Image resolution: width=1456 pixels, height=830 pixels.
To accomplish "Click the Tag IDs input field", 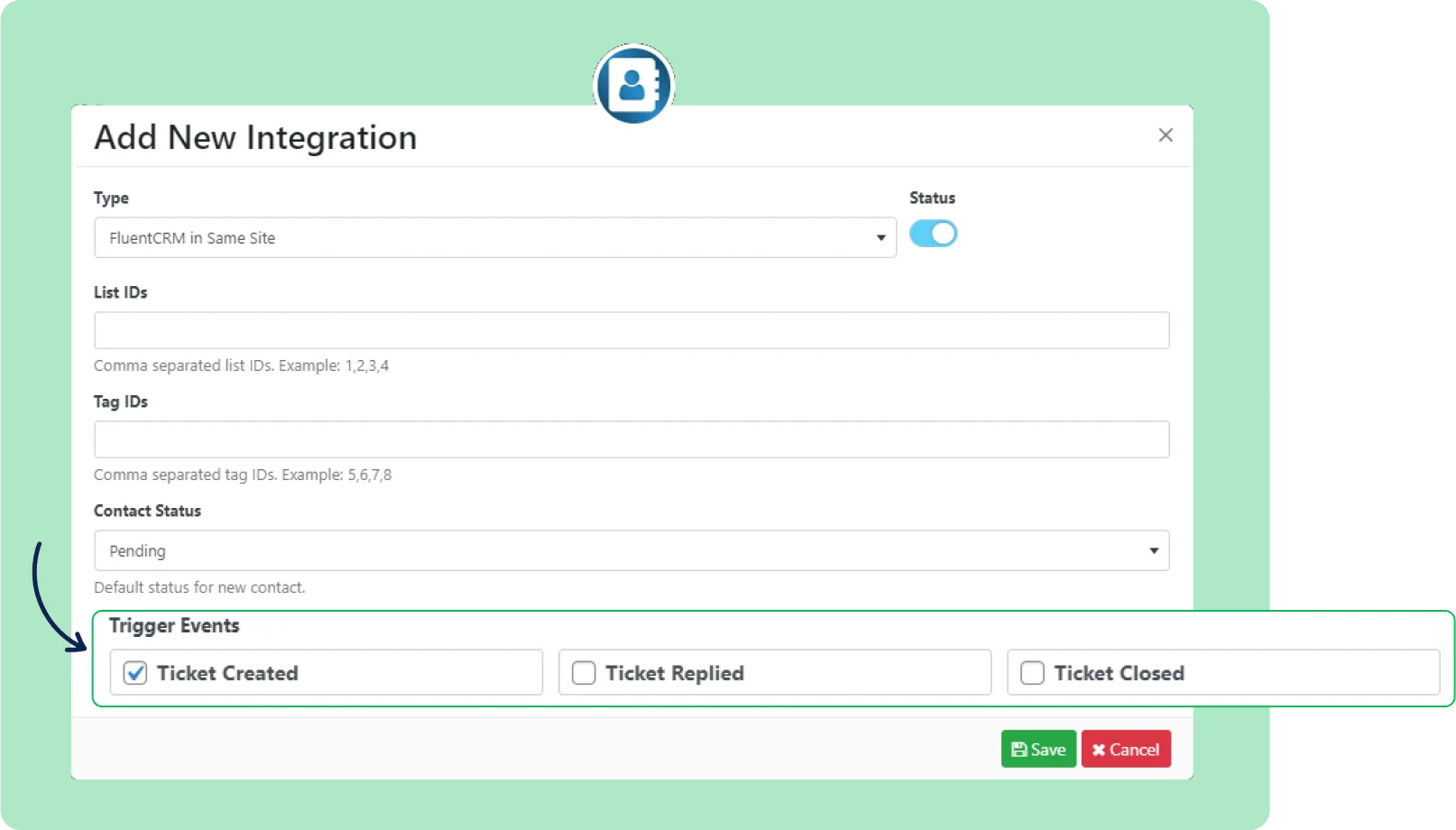I will [631, 439].
